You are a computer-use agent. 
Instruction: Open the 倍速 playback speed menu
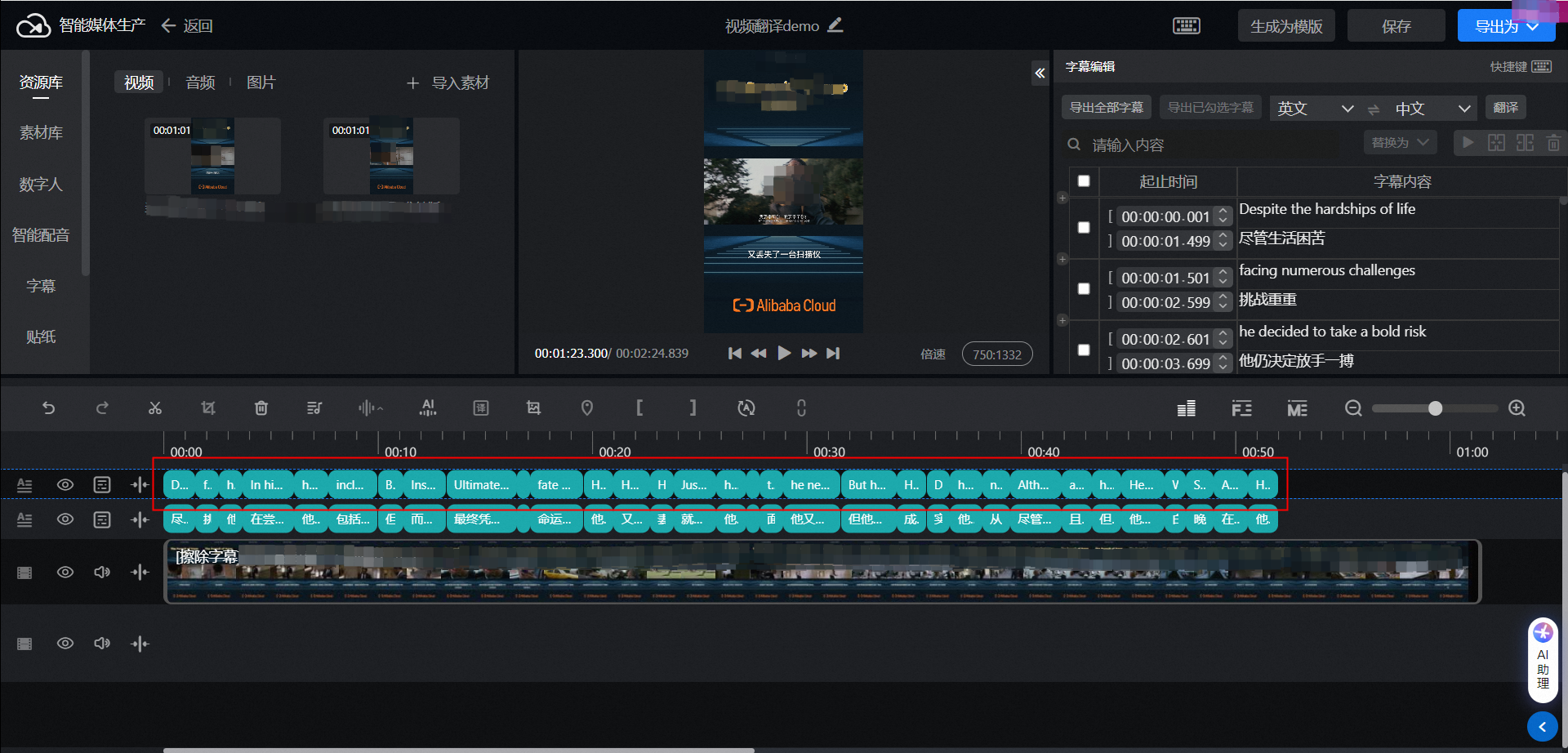click(933, 354)
